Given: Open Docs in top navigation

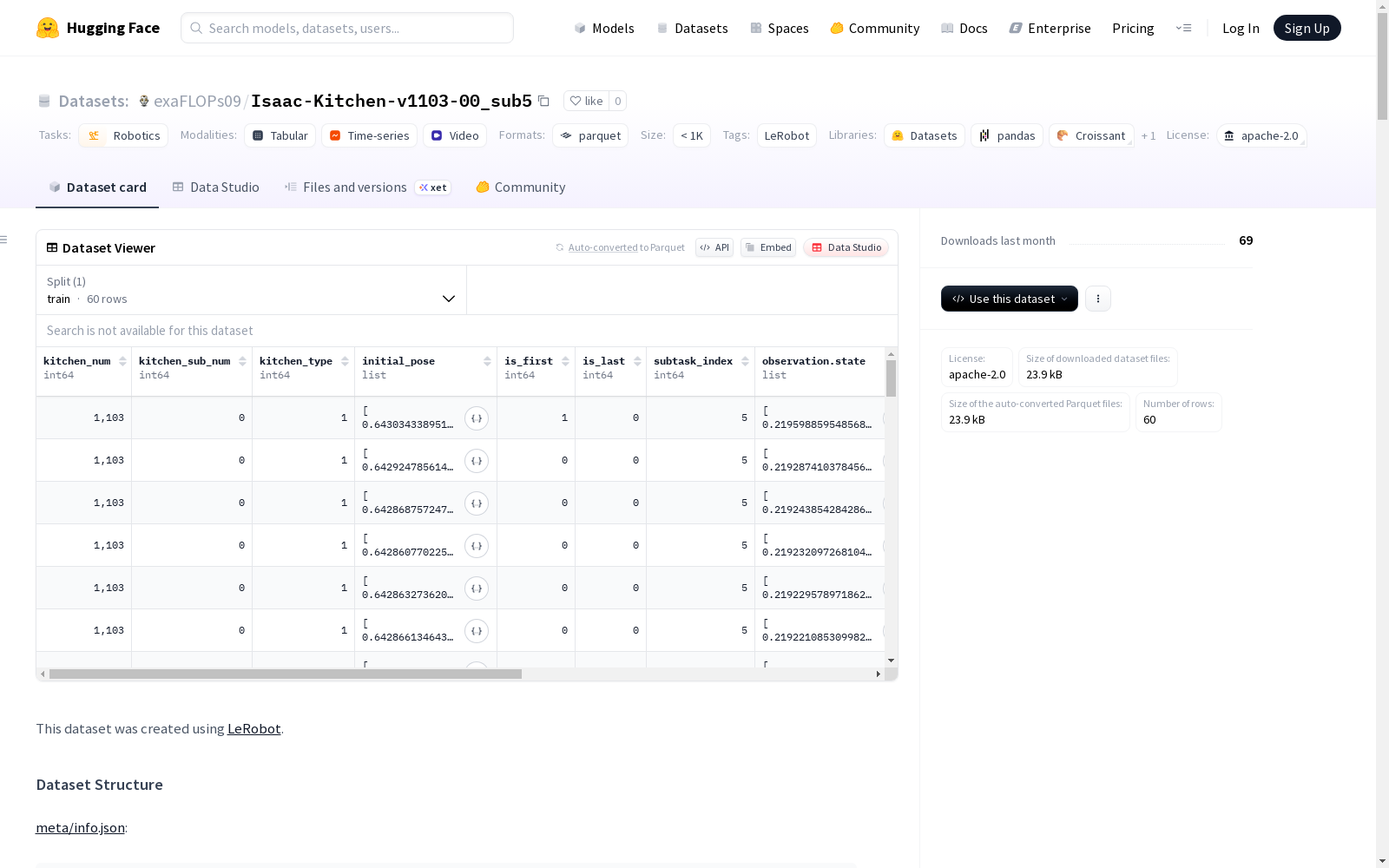Looking at the screenshot, I should pos(964,28).
